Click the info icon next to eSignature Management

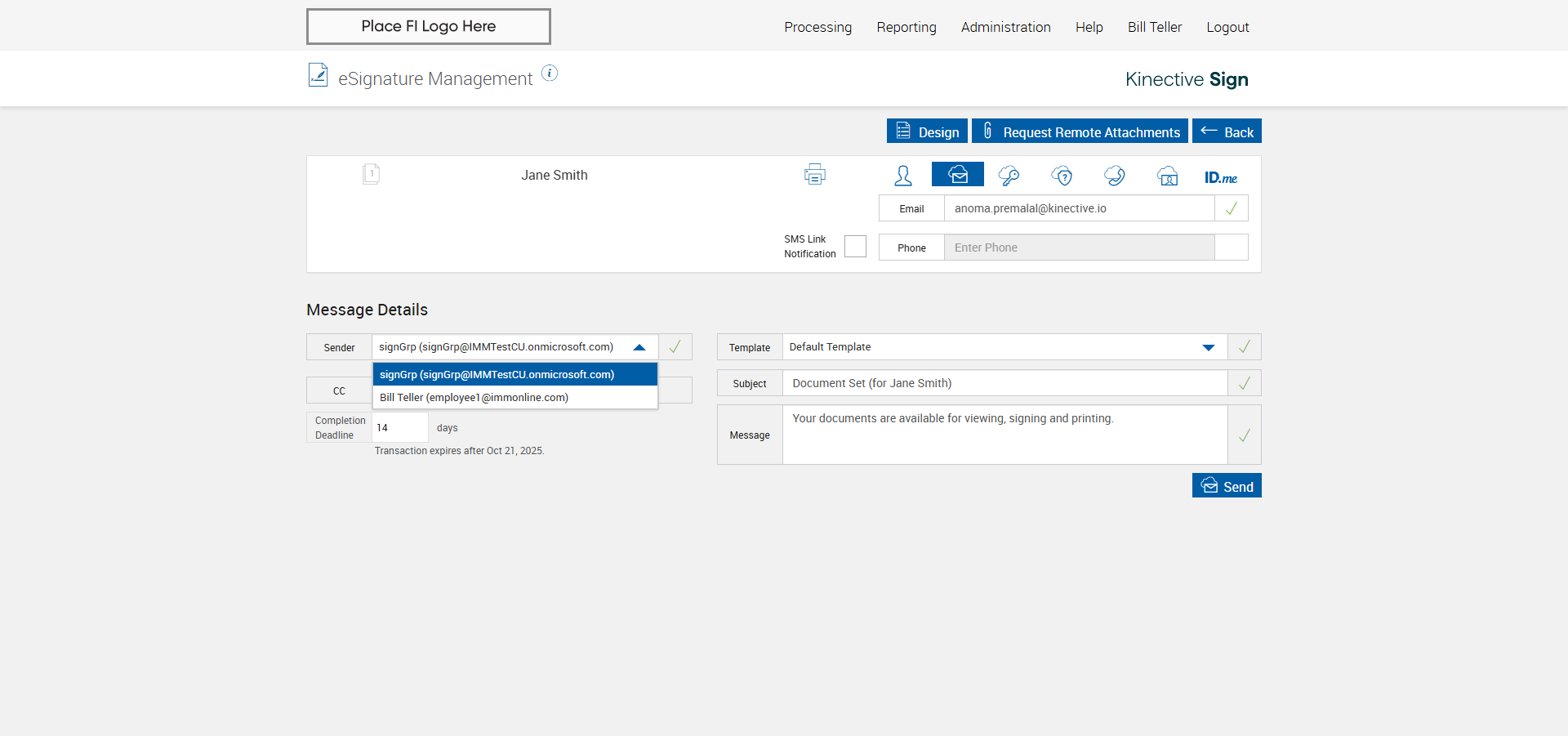pos(550,74)
